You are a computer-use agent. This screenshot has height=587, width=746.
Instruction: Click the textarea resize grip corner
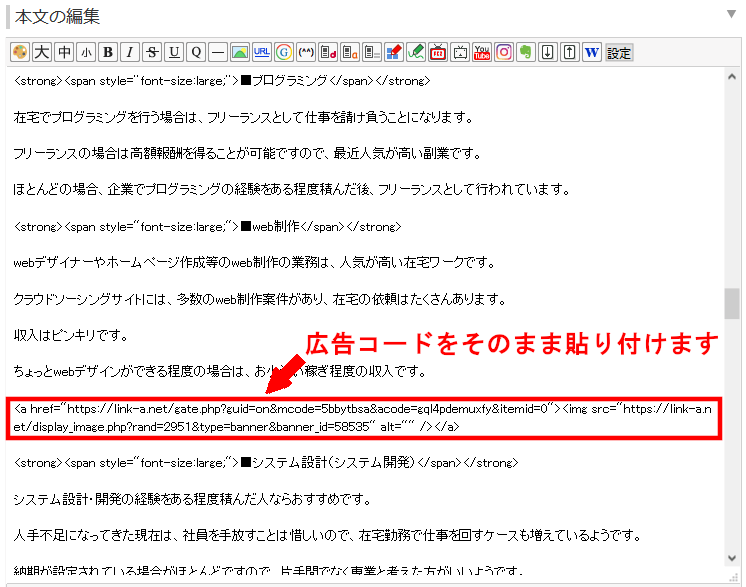(x=734, y=577)
